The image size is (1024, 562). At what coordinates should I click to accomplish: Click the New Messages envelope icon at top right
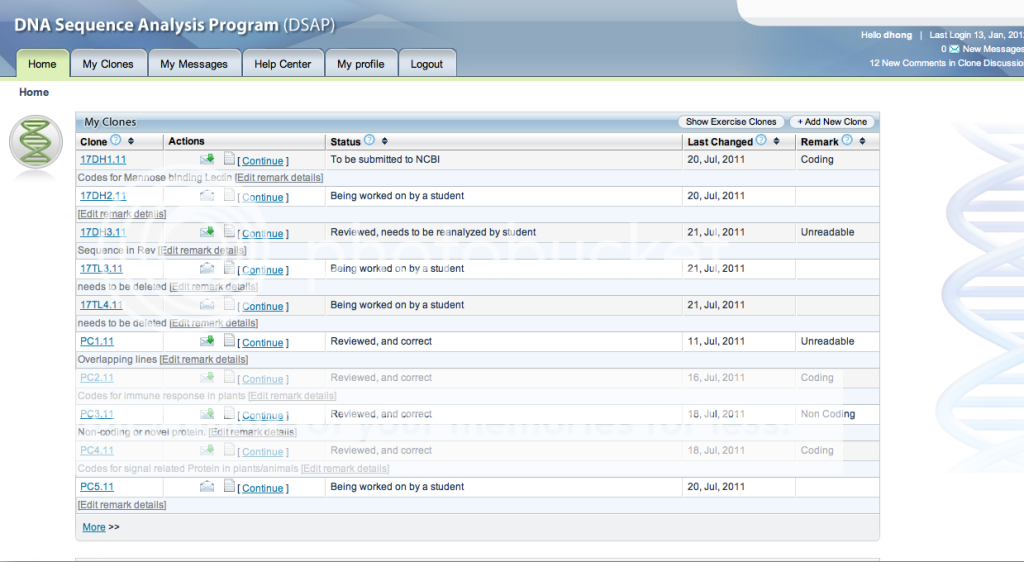[x=954, y=49]
